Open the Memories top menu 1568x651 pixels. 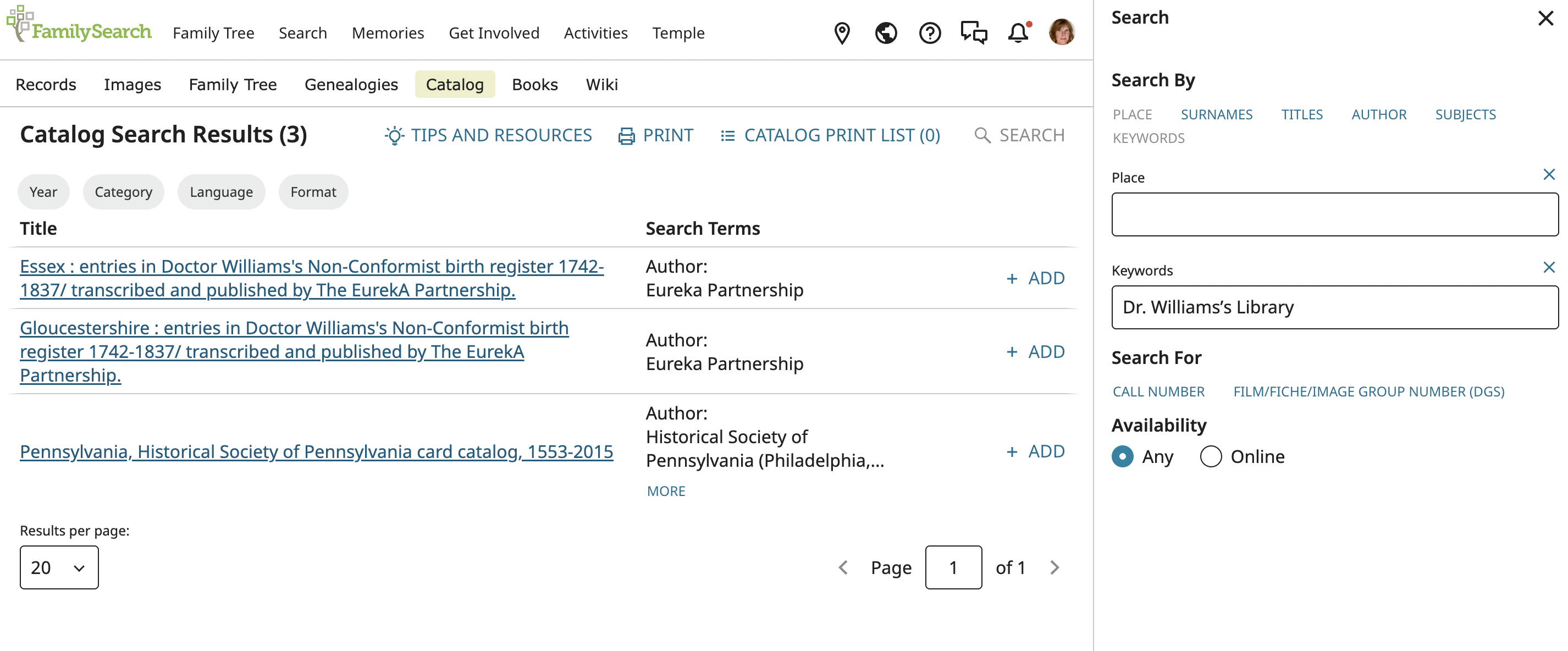[388, 33]
